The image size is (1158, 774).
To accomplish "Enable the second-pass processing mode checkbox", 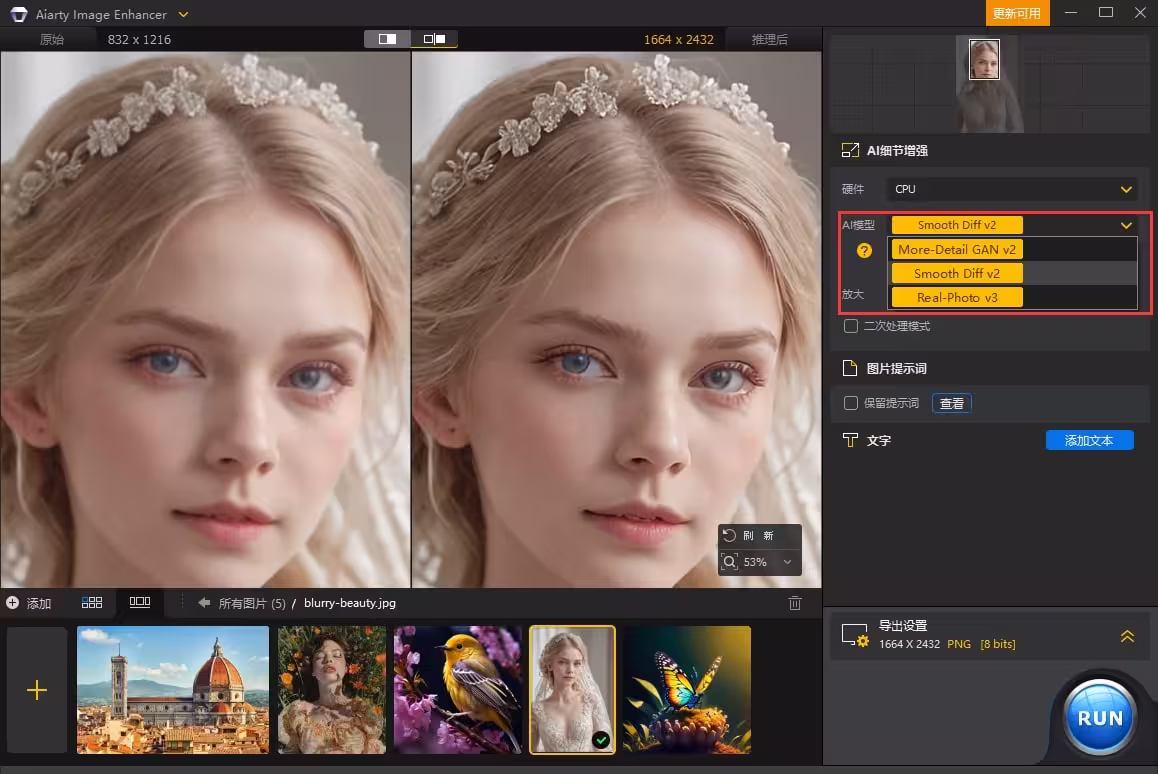I will pyautogui.click(x=851, y=326).
